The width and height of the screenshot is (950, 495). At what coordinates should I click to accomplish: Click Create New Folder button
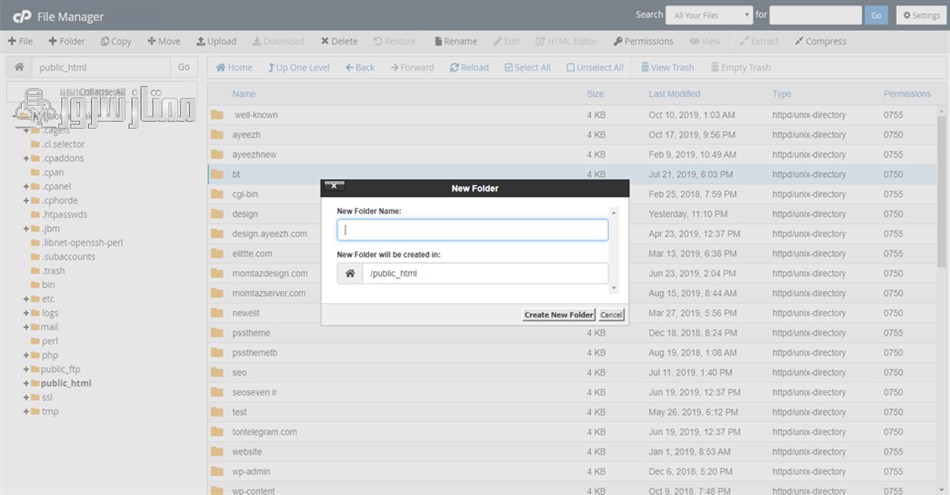(x=559, y=314)
